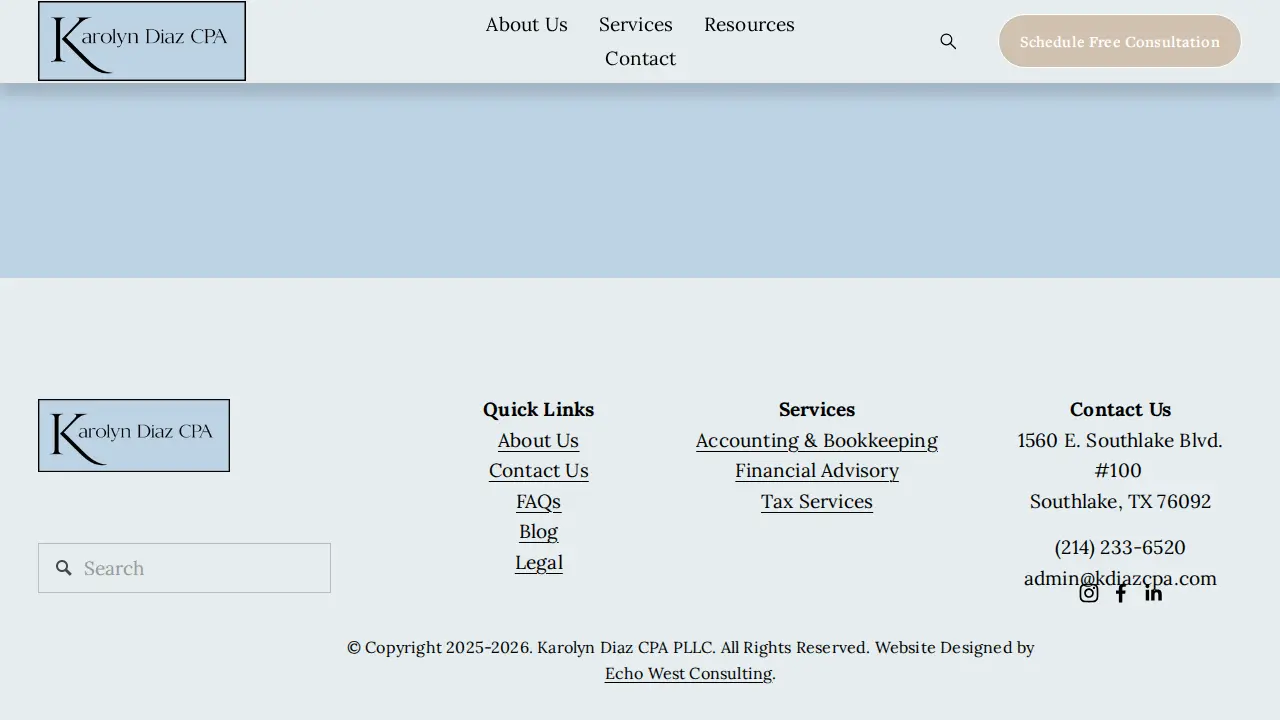Viewport: 1280px width, 720px height.
Task: Click the footer Services heading
Action: [817, 409]
